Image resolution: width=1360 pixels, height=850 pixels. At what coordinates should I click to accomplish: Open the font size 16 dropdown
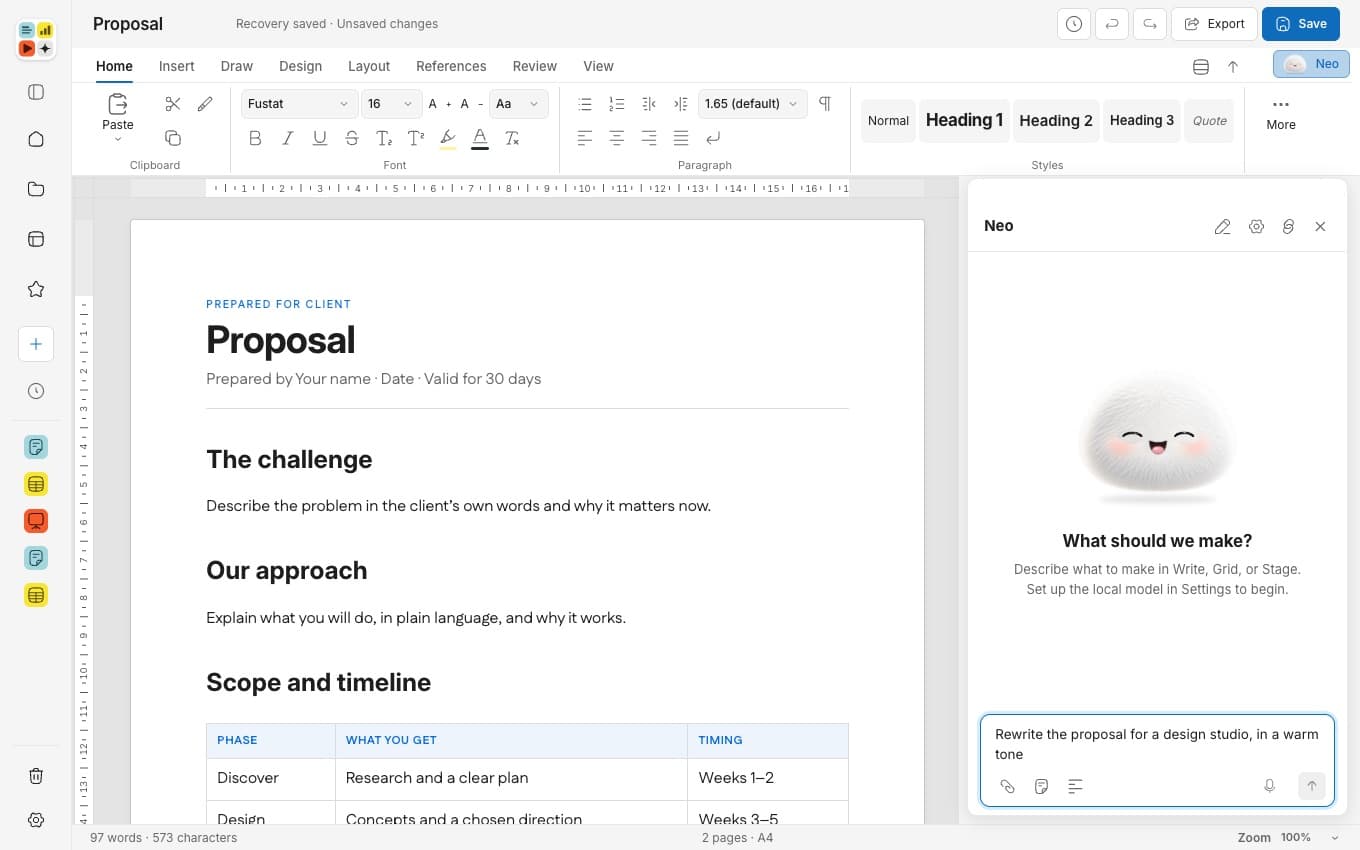click(391, 104)
